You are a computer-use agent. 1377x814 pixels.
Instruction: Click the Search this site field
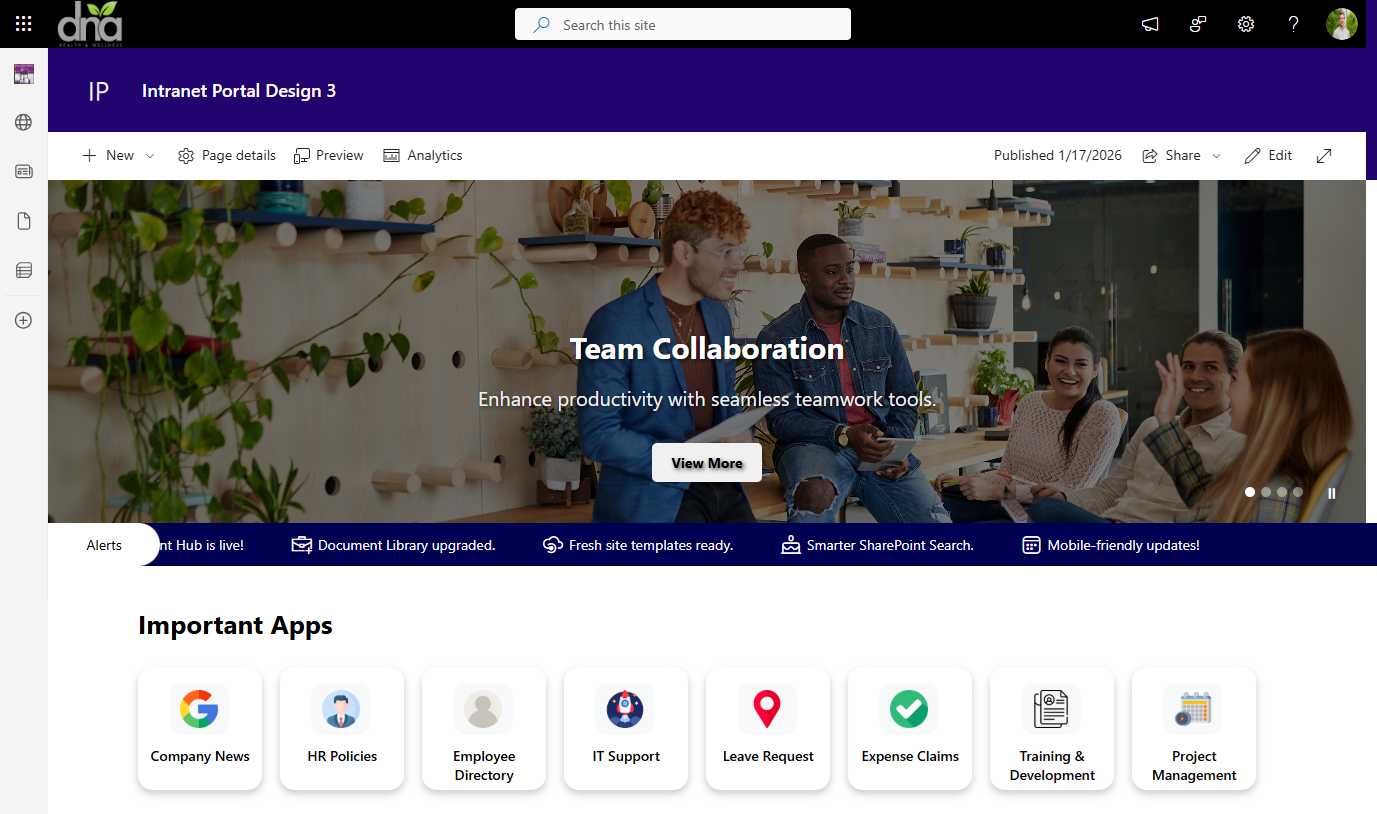pos(683,23)
